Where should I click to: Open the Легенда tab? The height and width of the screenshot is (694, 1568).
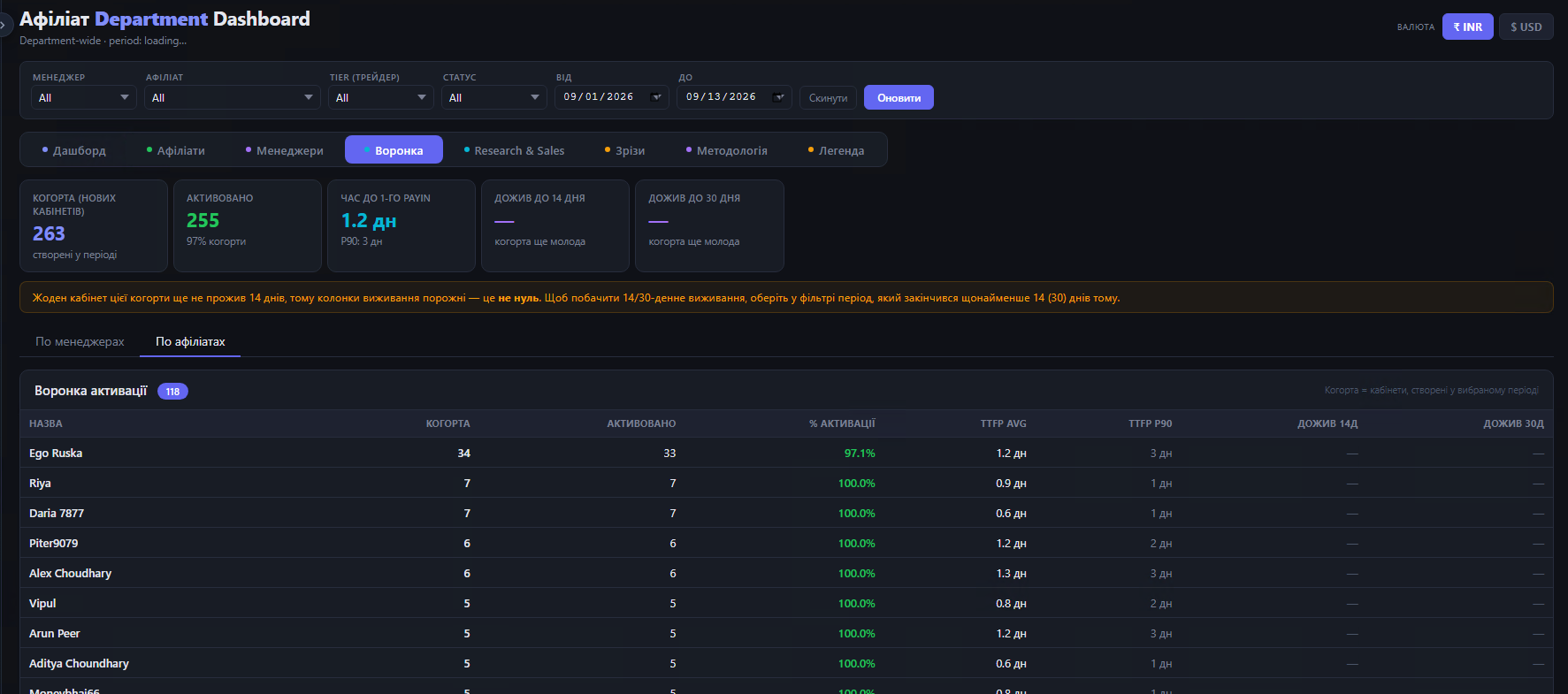tap(836, 150)
